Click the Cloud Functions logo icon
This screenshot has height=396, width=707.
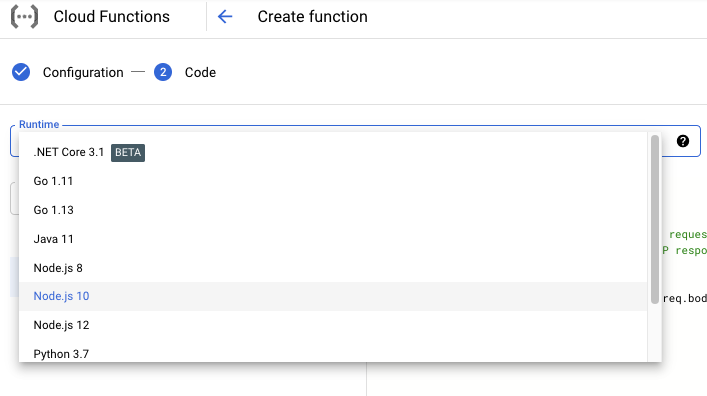24,17
